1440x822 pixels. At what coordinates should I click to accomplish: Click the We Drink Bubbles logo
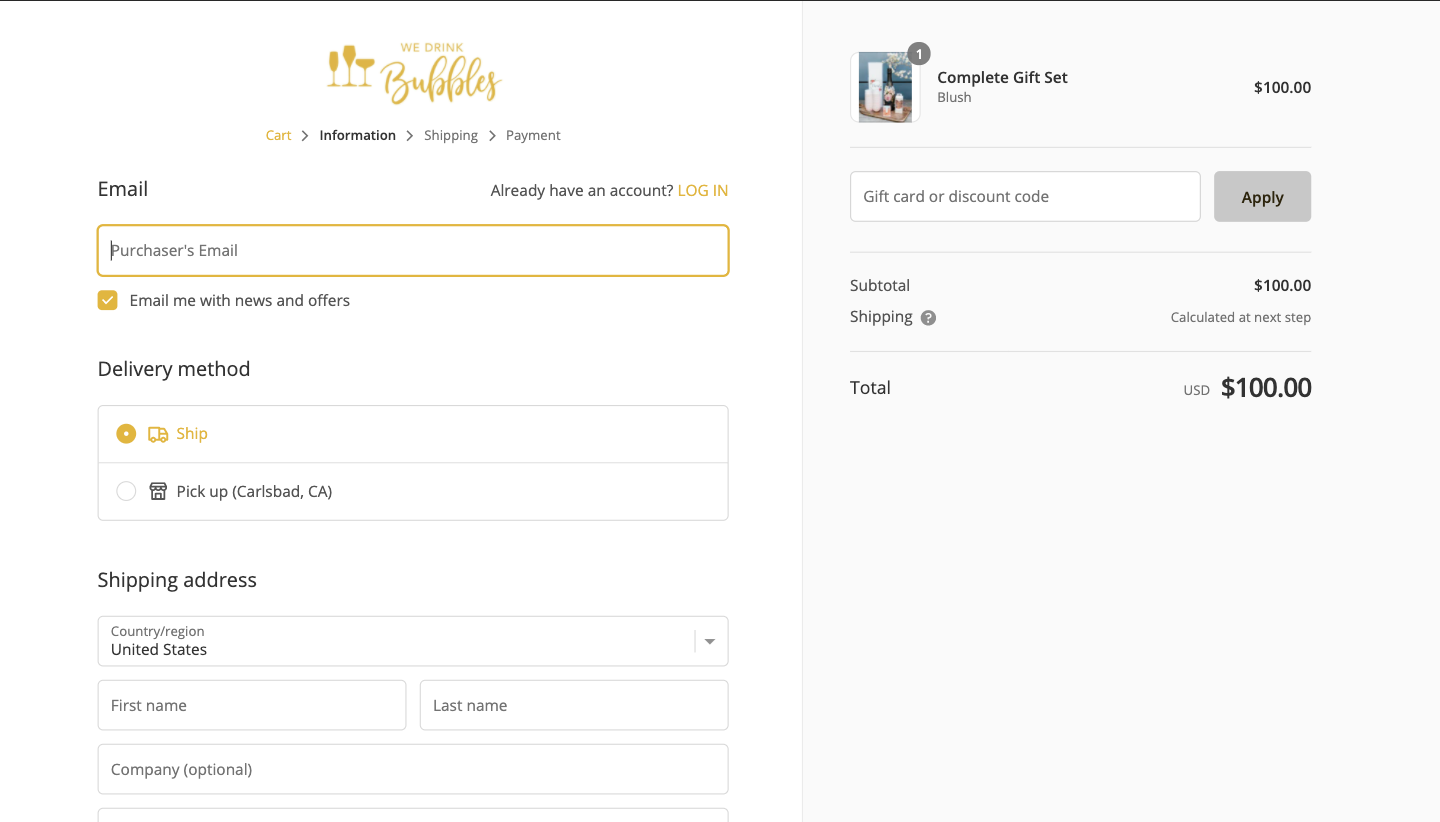(414, 73)
